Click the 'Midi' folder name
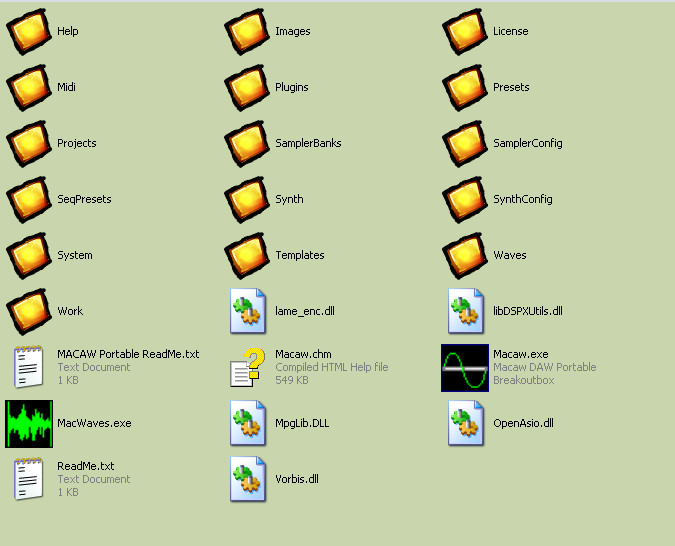This screenshot has width=675, height=546. pyautogui.click(x=66, y=87)
